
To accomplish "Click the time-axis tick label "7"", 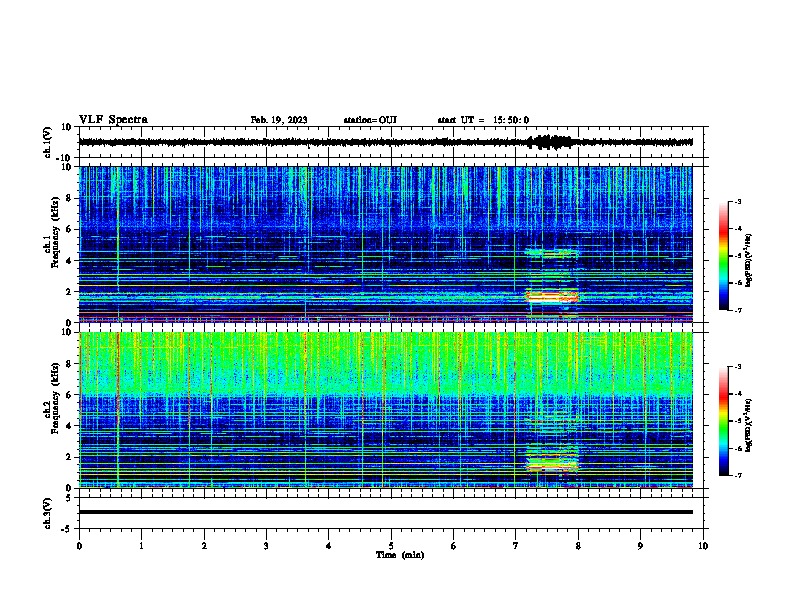I will tap(516, 546).
